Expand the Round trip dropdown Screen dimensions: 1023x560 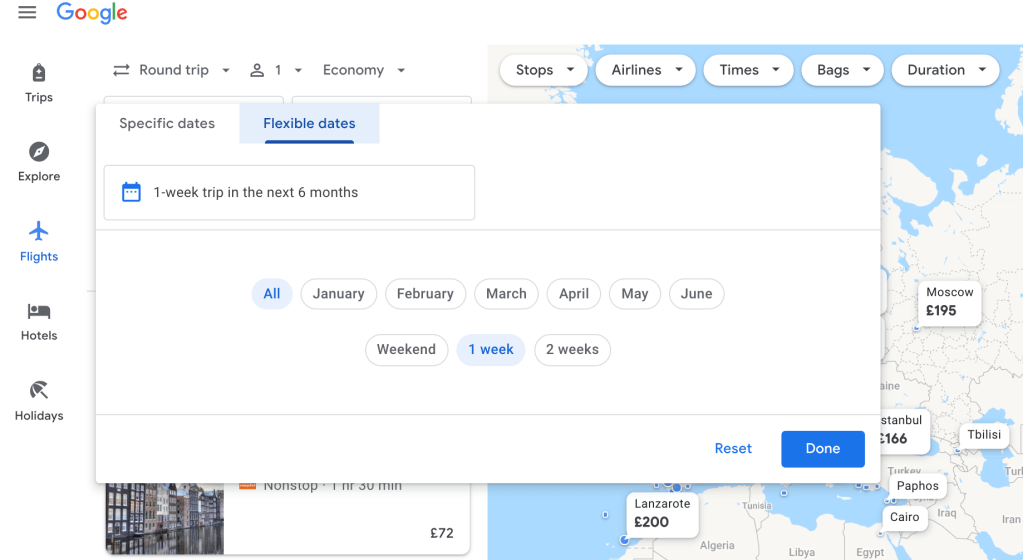[x=171, y=70]
